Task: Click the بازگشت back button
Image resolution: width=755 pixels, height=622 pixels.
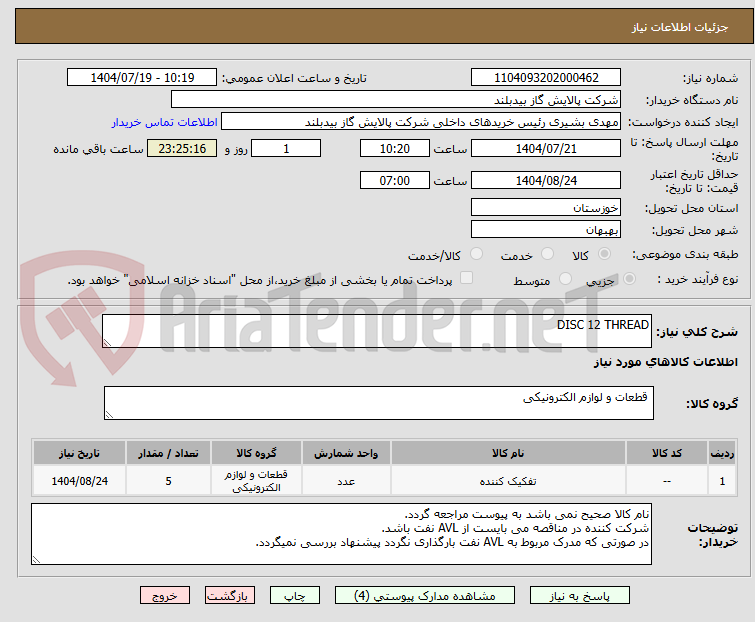Action: 230,596
